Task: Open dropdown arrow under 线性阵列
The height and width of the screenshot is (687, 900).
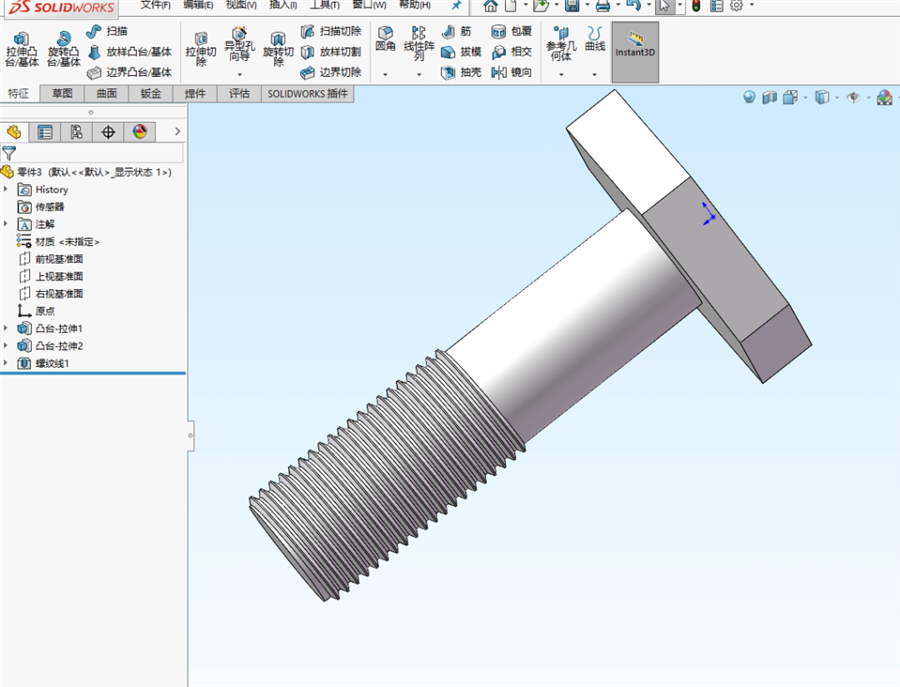Action: tap(419, 75)
